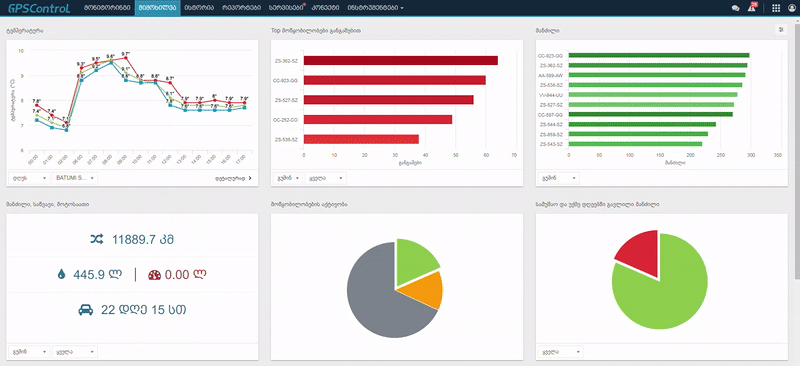Click the fuel drop icon beside 445.9
Viewport: 800px width, 366px height.
(62, 275)
